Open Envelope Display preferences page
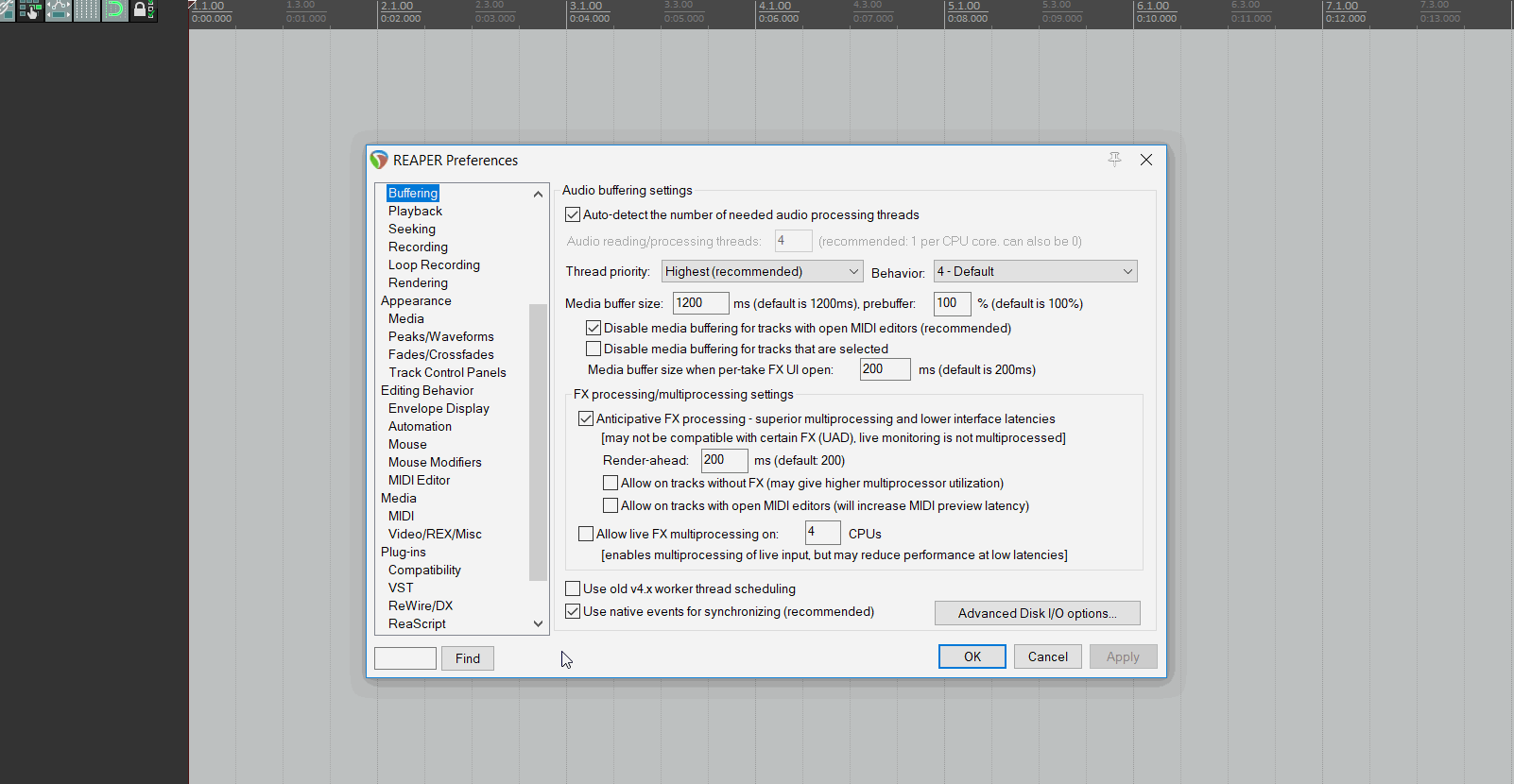 439,408
